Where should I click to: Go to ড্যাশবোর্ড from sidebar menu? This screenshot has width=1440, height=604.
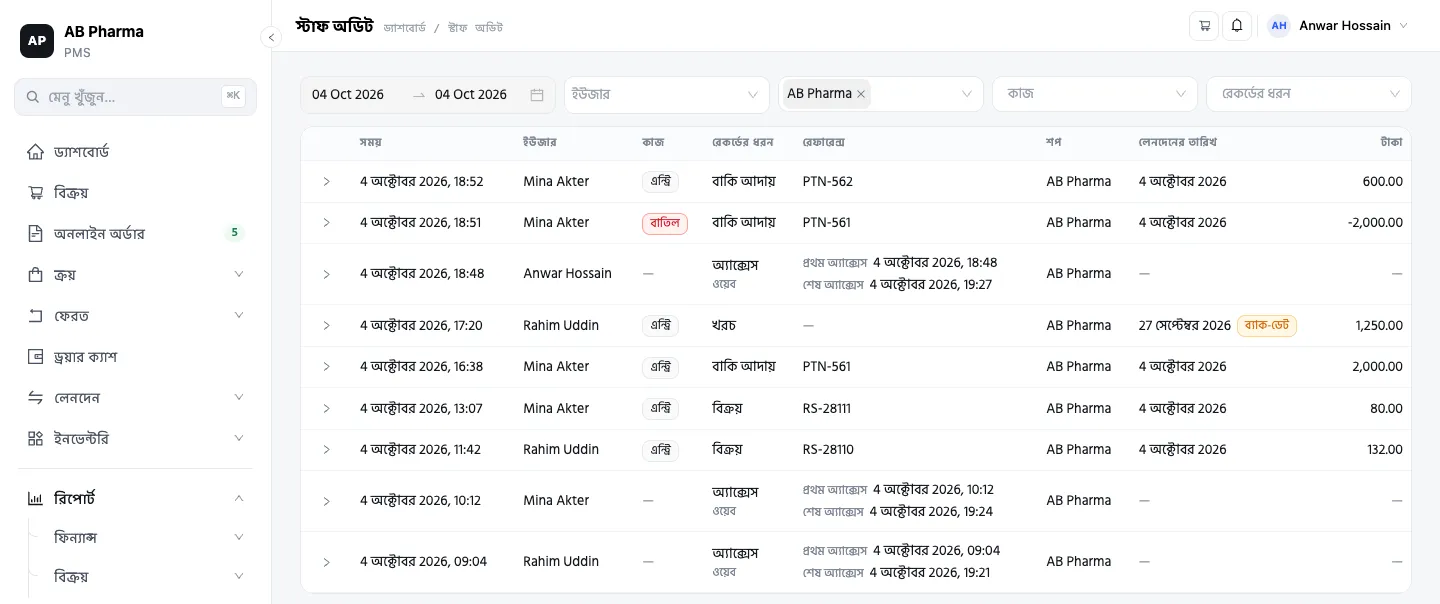click(135, 152)
